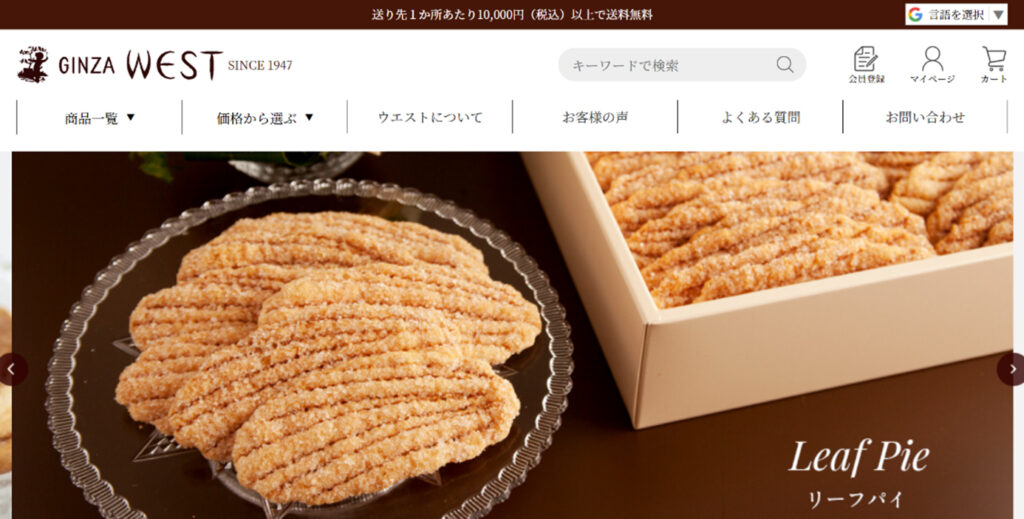Screen dimensions: 1024x519
Task: Click the free shipping announcement bar
Action: (x=512, y=14)
